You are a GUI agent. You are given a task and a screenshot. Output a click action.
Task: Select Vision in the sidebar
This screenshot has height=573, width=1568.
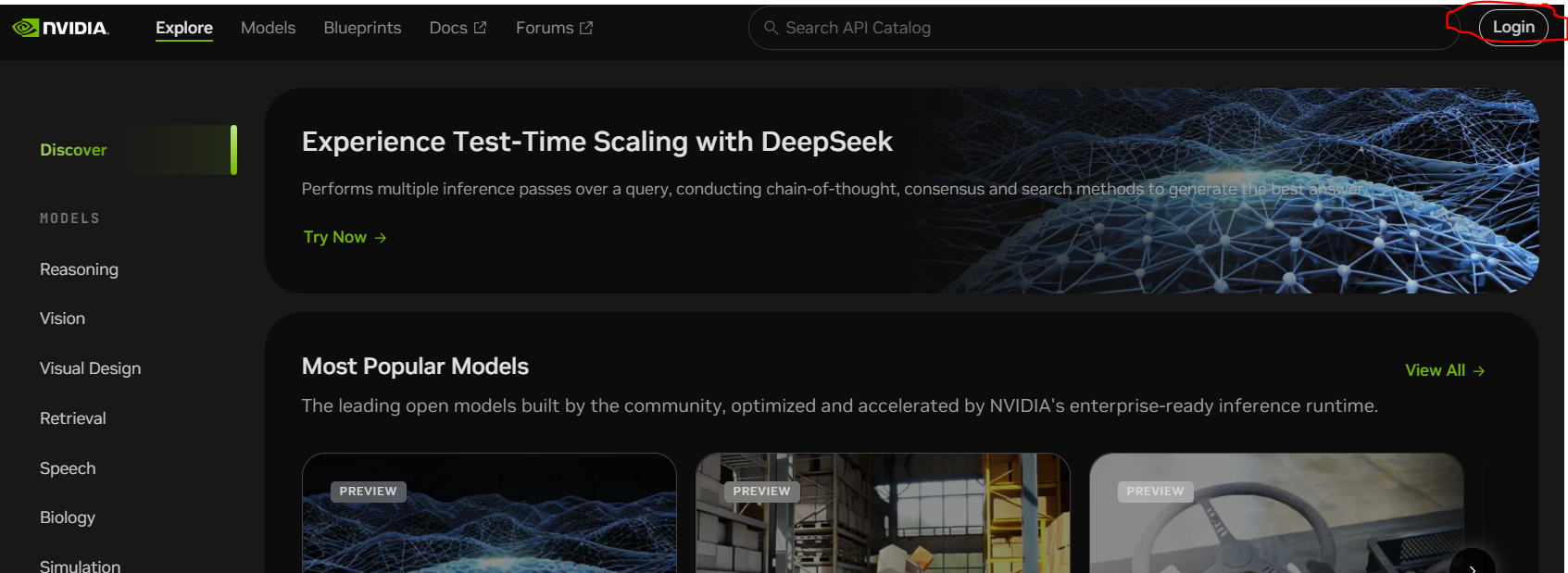[62, 318]
